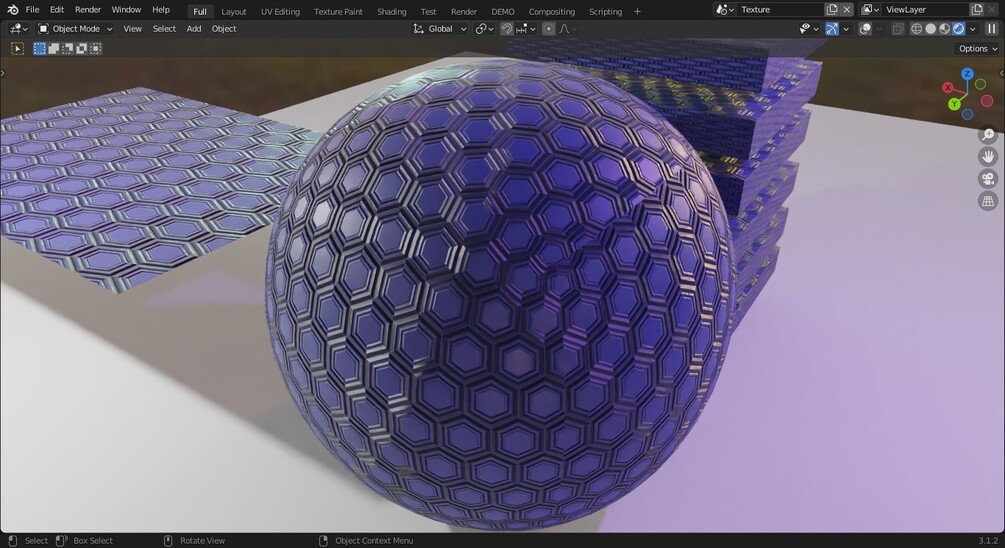Switch to the Compositing workspace tab
Image resolution: width=1005 pixels, height=548 pixels.
tap(551, 12)
